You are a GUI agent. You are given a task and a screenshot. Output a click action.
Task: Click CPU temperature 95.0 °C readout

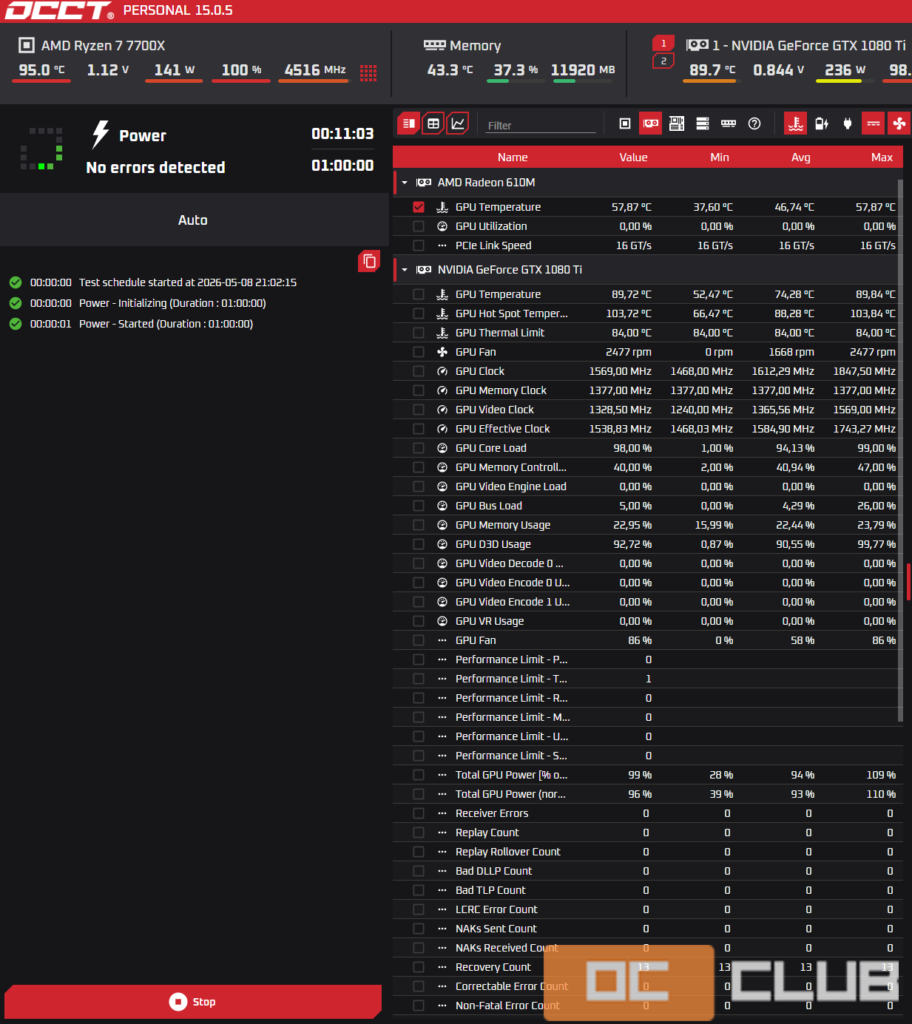click(42, 70)
